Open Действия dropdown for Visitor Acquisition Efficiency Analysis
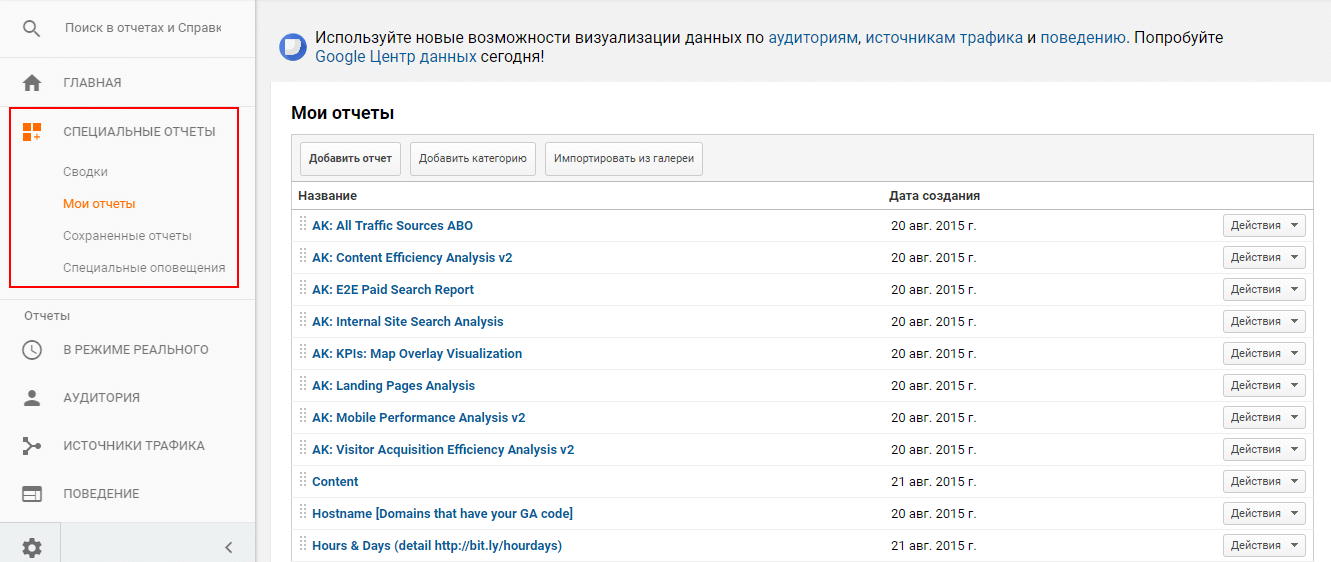 (1264, 450)
